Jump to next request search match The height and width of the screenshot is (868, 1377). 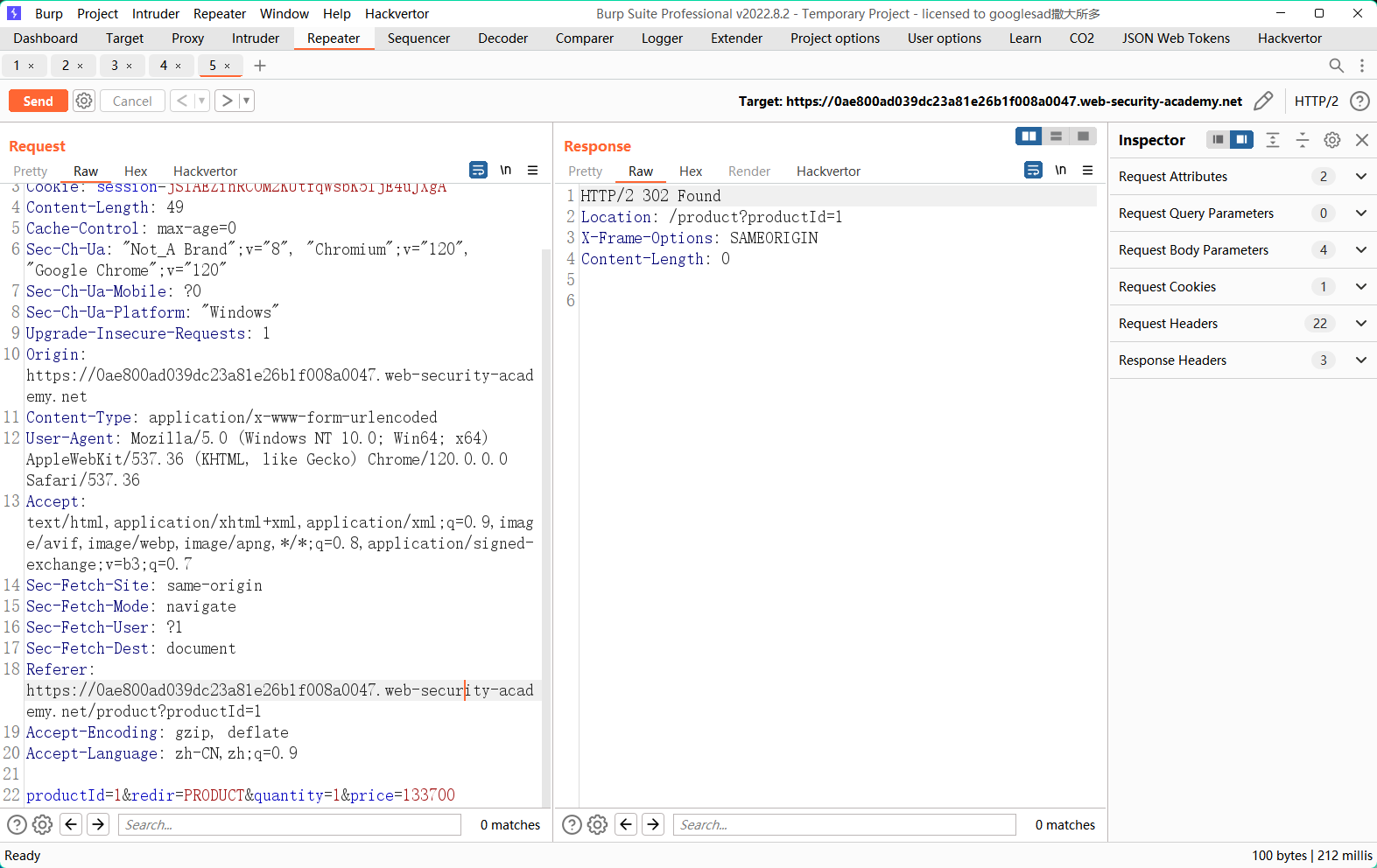98,824
